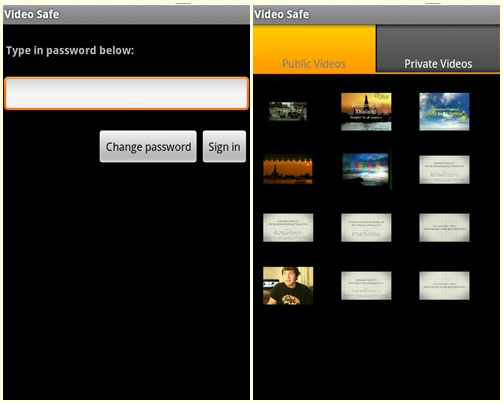The width and height of the screenshot is (503, 403).
Task: Click the password input field
Action: click(x=126, y=93)
